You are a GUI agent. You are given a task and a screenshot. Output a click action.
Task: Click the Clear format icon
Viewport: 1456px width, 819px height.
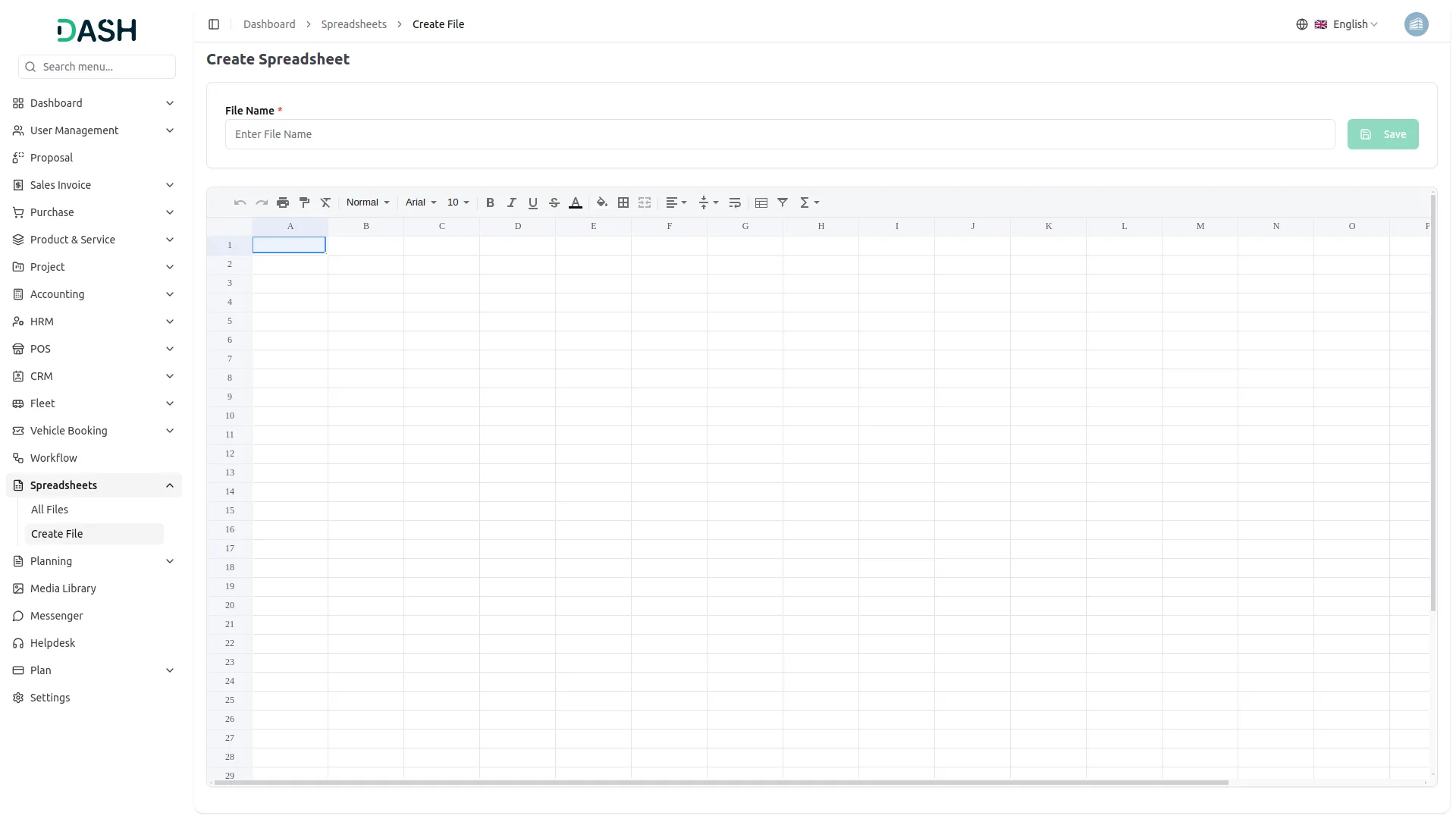point(325,202)
